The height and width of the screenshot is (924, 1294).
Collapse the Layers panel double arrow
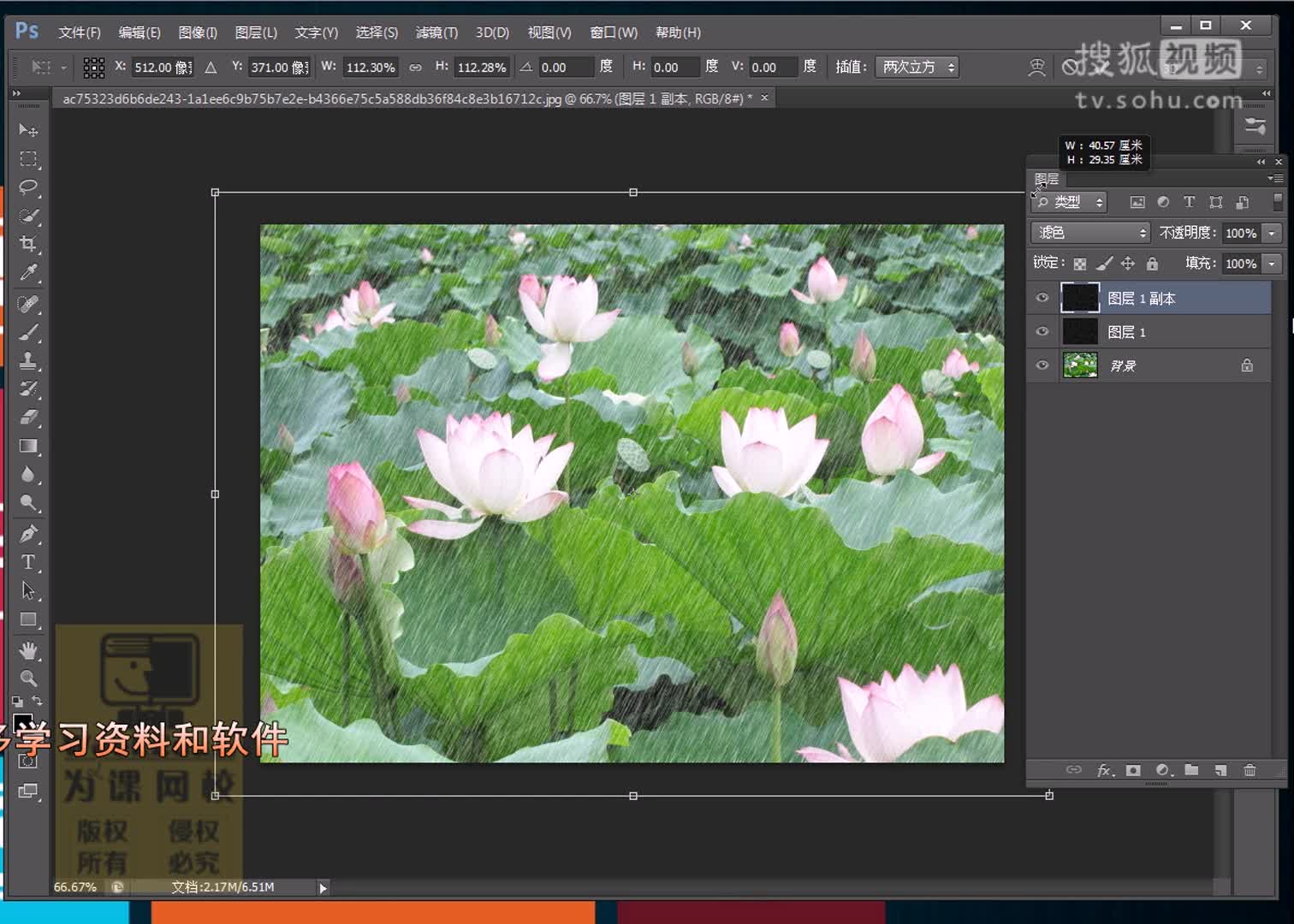pyautogui.click(x=1261, y=162)
